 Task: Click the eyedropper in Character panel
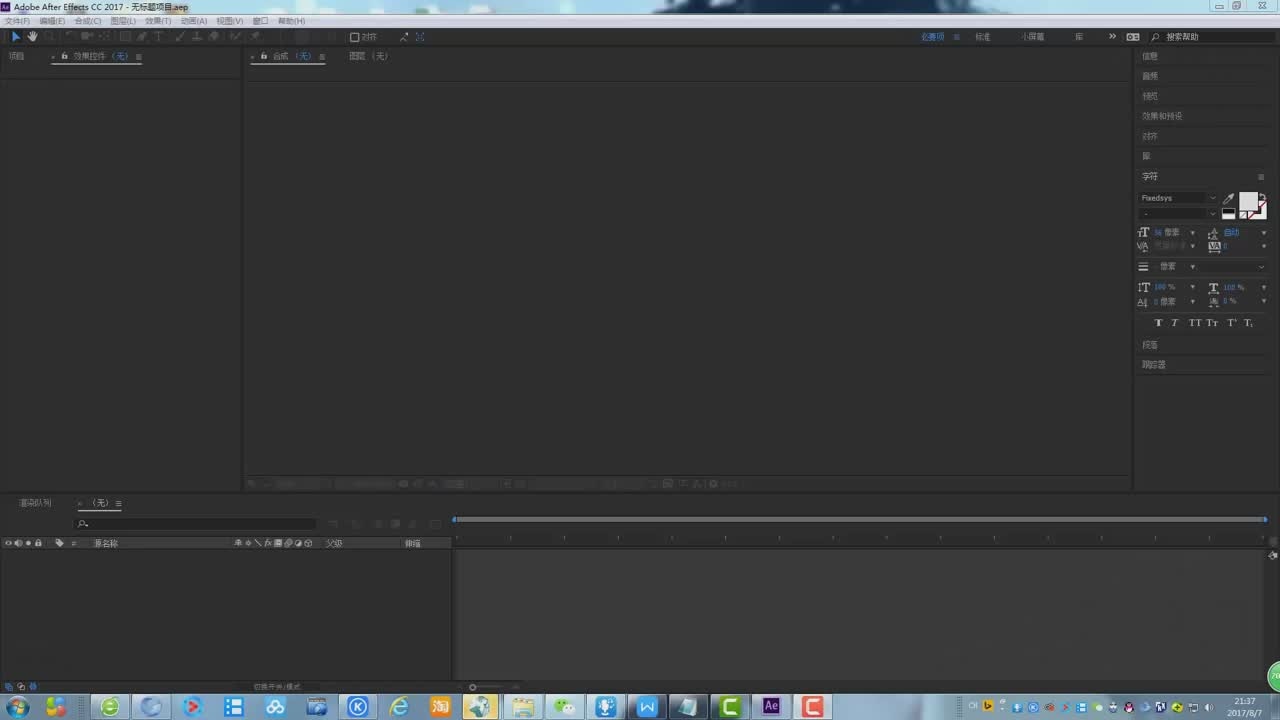pos(1228,199)
